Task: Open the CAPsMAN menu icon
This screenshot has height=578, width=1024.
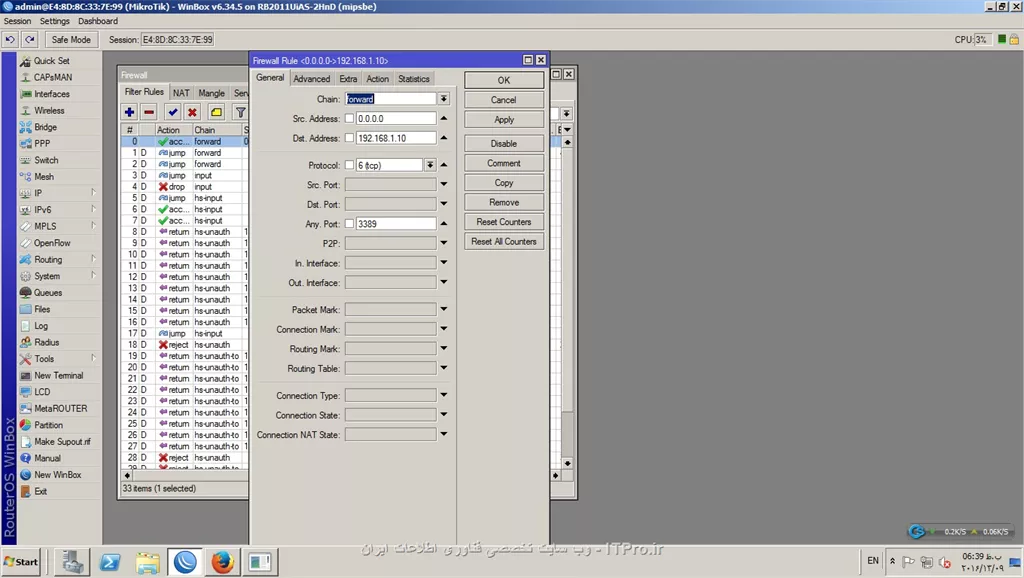Action: click(x=26, y=77)
